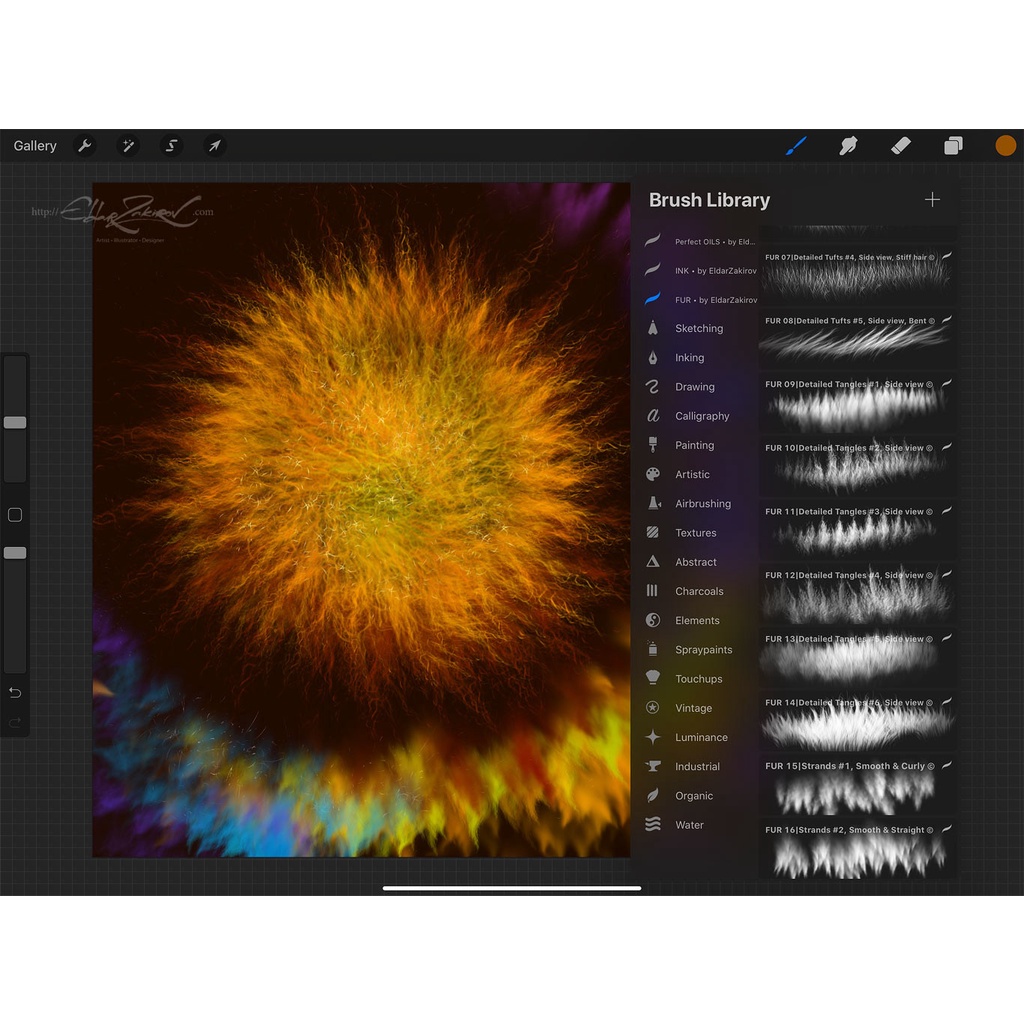Click the brush size slider handle
This screenshot has height=1024, width=1024.
click(x=15, y=423)
